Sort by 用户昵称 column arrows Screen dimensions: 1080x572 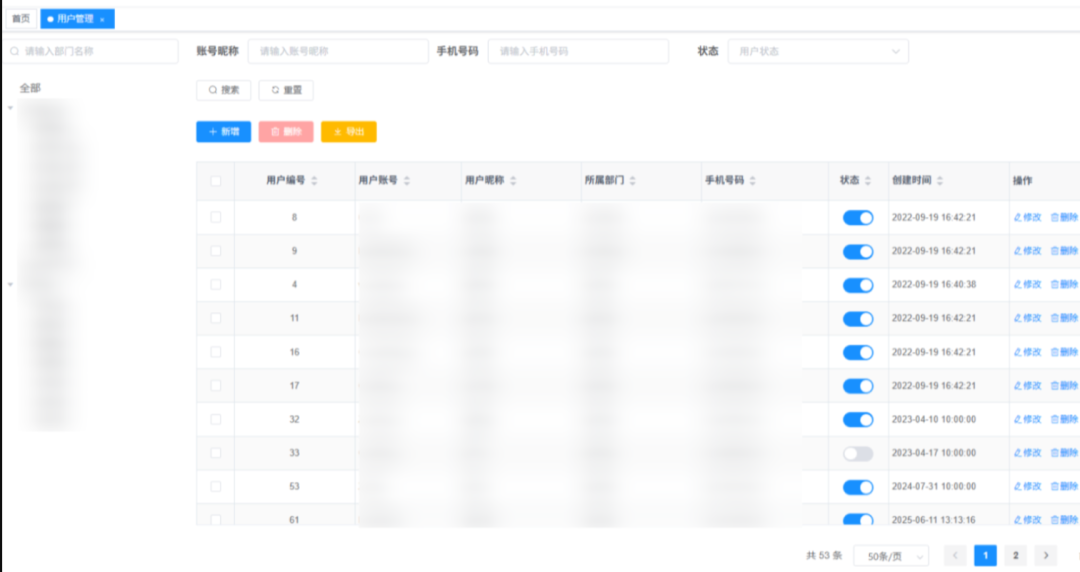[513, 181]
